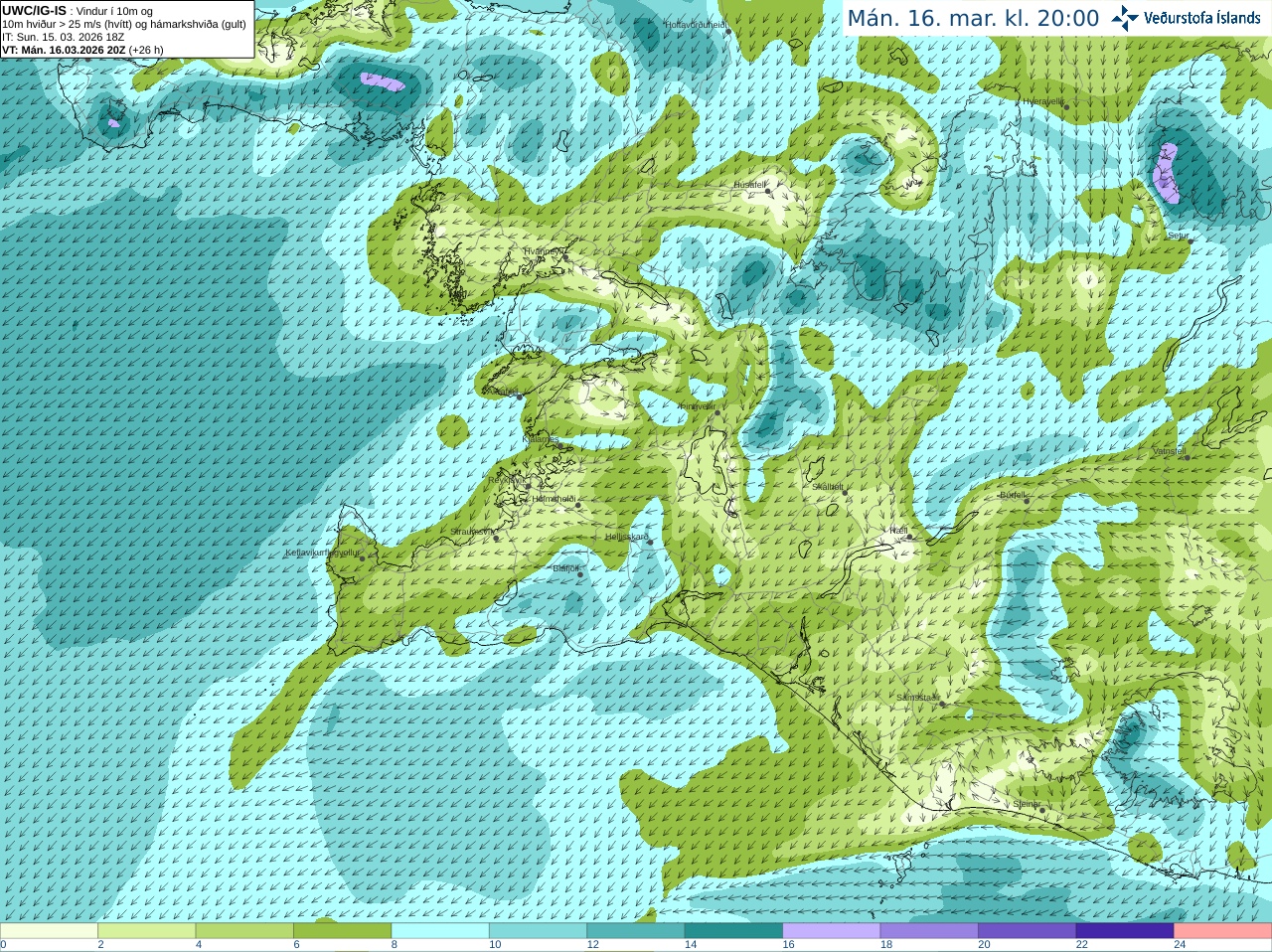This screenshot has width=1272, height=952.
Task: Click the Holtavörðuheiði station label
Action: click(x=696, y=25)
